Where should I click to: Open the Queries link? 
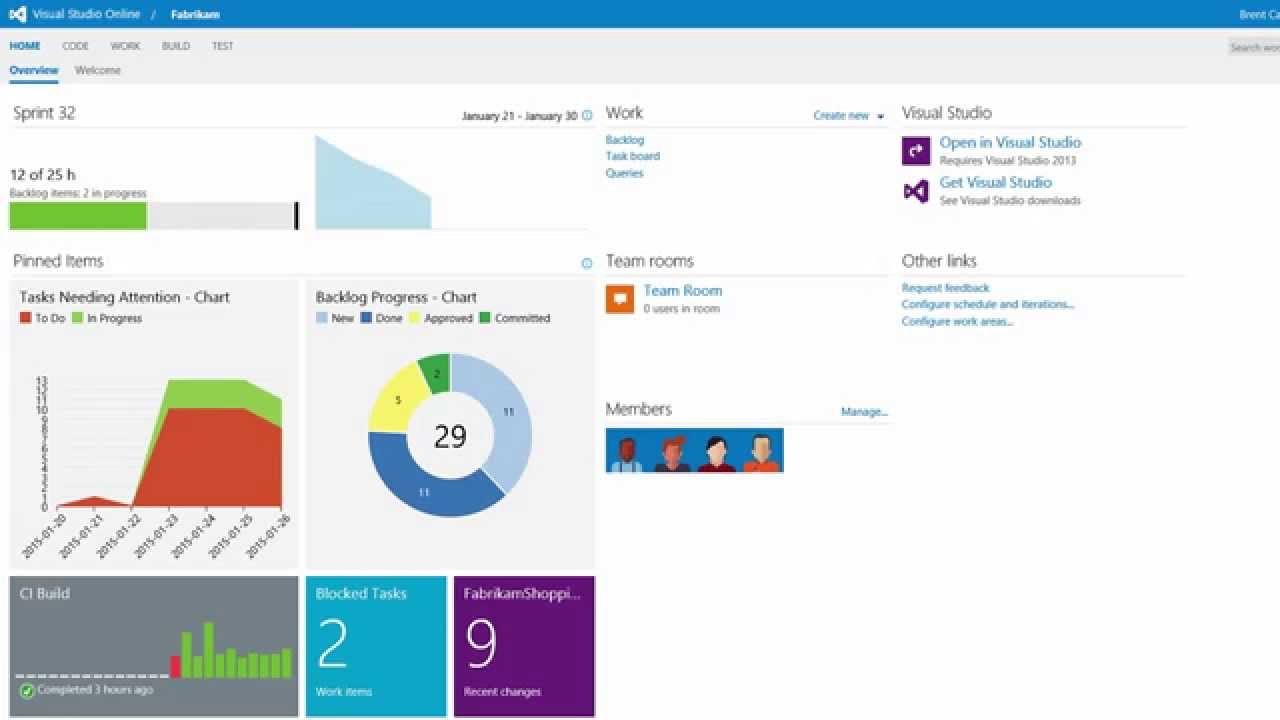point(625,173)
